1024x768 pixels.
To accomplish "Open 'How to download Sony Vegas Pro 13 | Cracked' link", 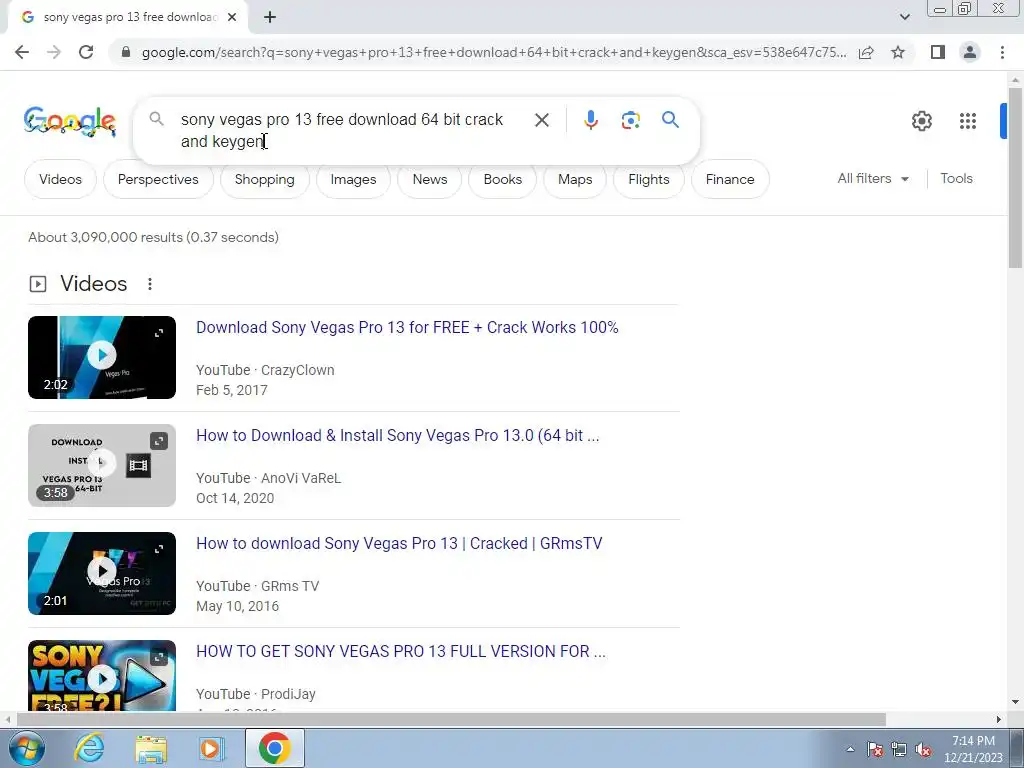I will pos(399,543).
